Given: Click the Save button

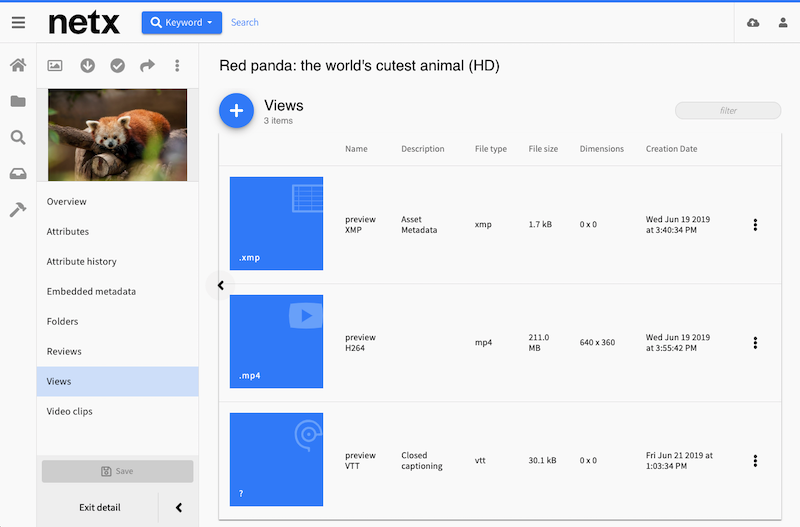Looking at the screenshot, I should point(117,471).
